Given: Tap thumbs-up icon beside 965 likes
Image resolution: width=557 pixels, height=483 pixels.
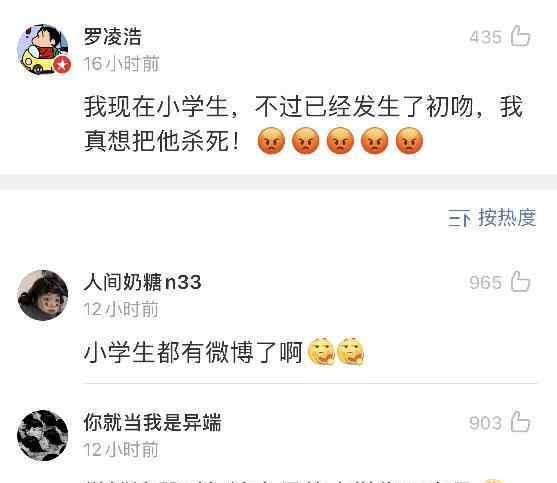Looking at the screenshot, I should [x=520, y=281].
